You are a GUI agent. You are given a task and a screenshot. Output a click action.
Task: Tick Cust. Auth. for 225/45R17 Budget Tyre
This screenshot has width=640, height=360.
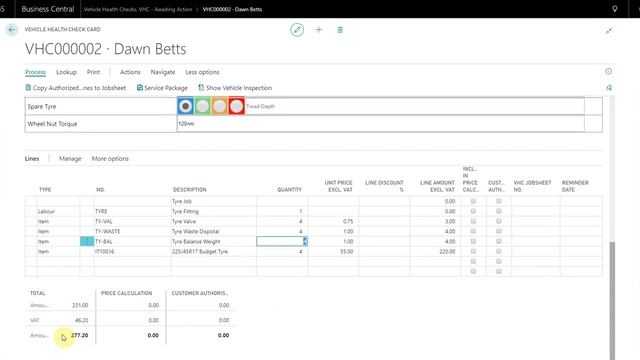[498, 251]
